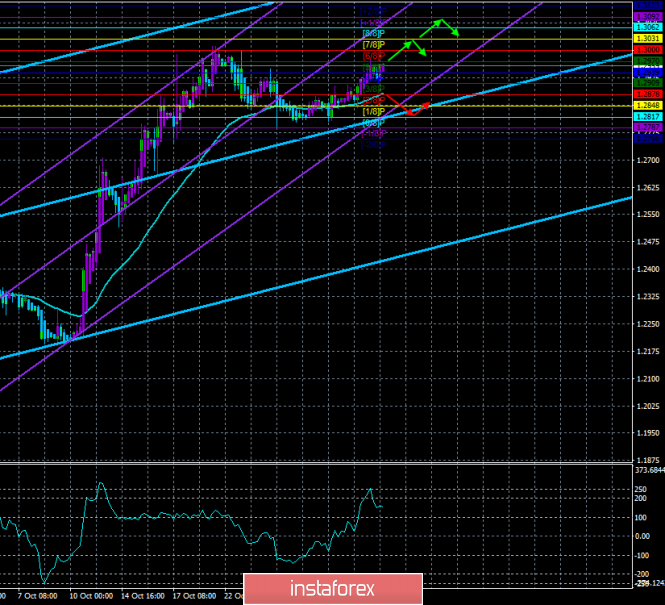Screen dimensions: 665x605
Task: Click the cyan 1.3062 price level tag
Action: (648, 27)
